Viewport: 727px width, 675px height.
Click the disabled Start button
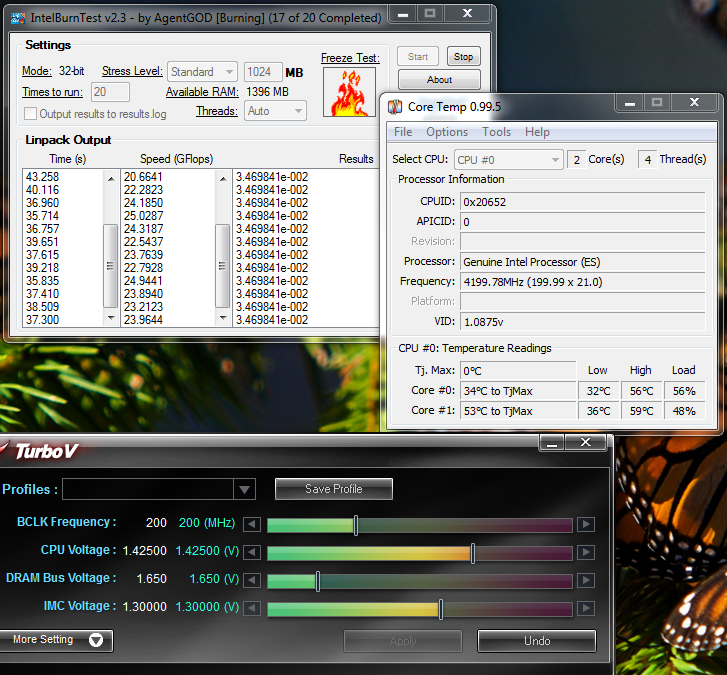tap(418, 57)
